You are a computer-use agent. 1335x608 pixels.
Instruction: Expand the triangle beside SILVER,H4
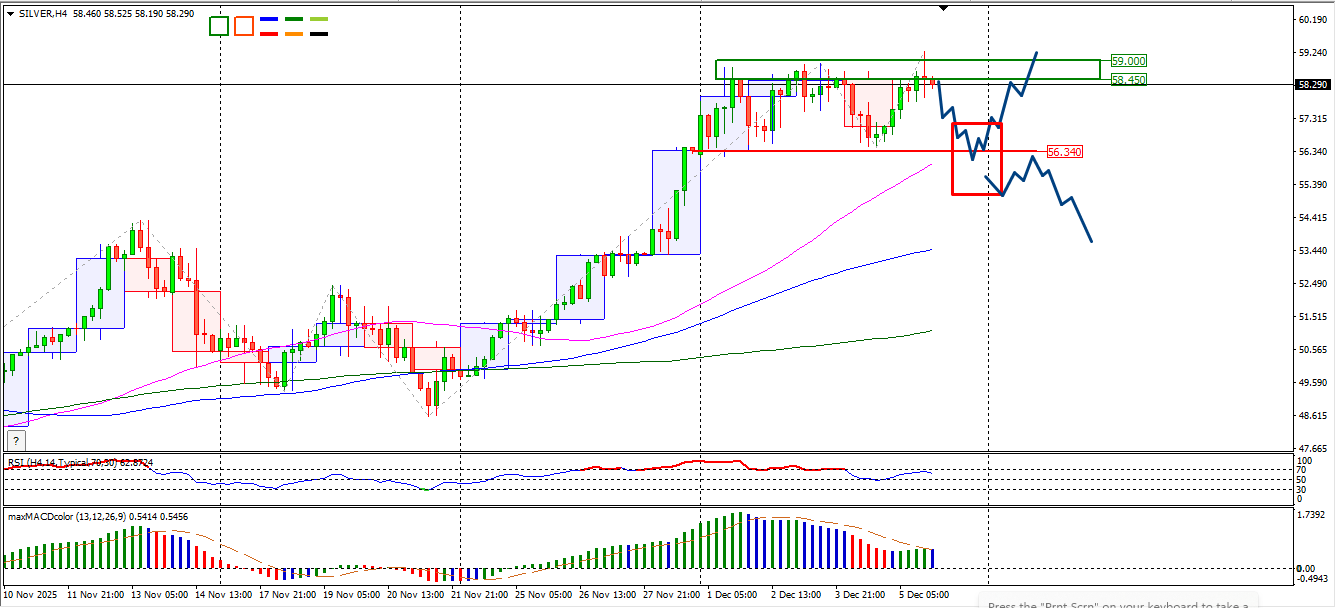[x=11, y=13]
